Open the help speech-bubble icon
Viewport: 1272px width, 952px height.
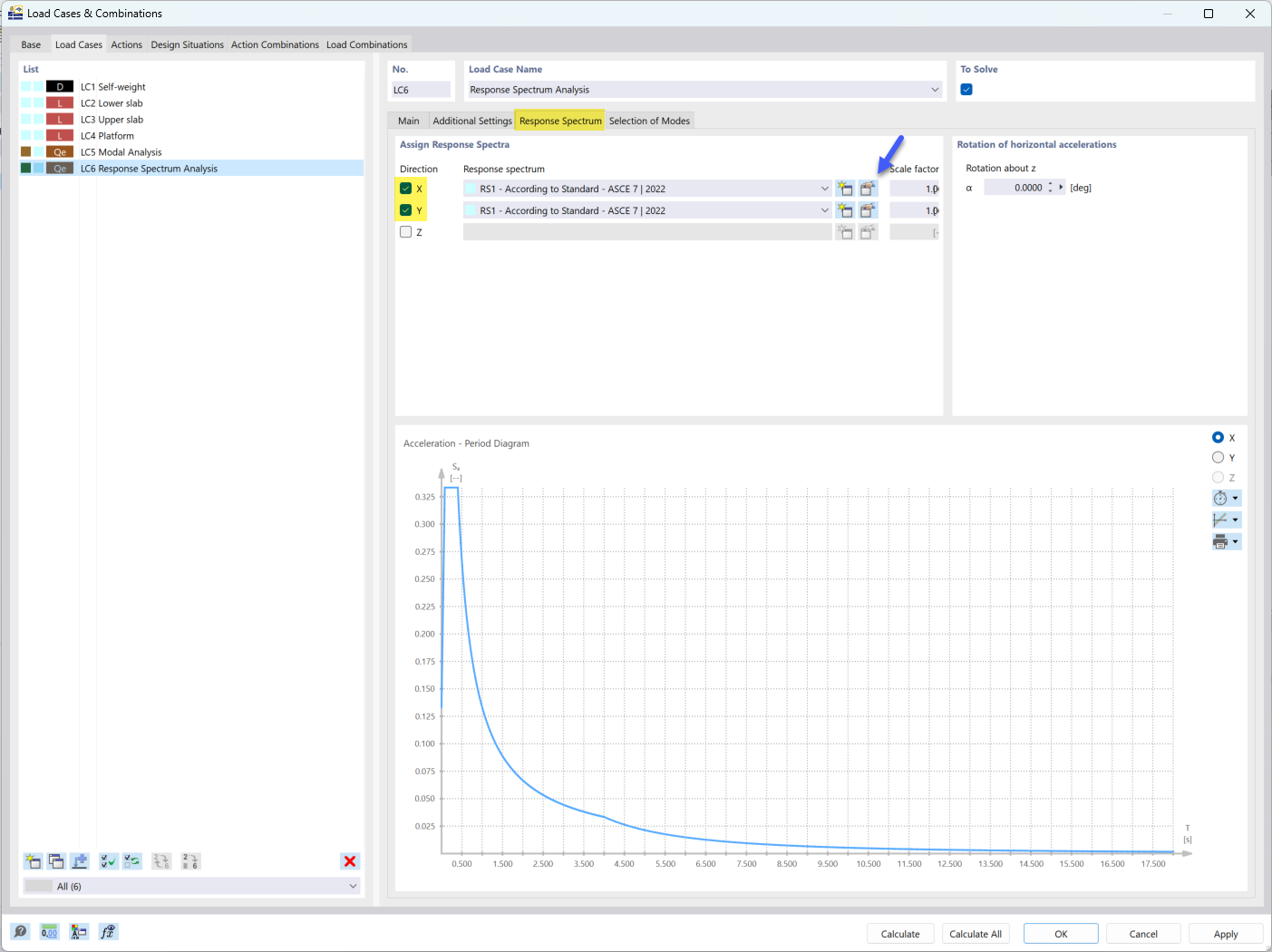click(x=20, y=932)
